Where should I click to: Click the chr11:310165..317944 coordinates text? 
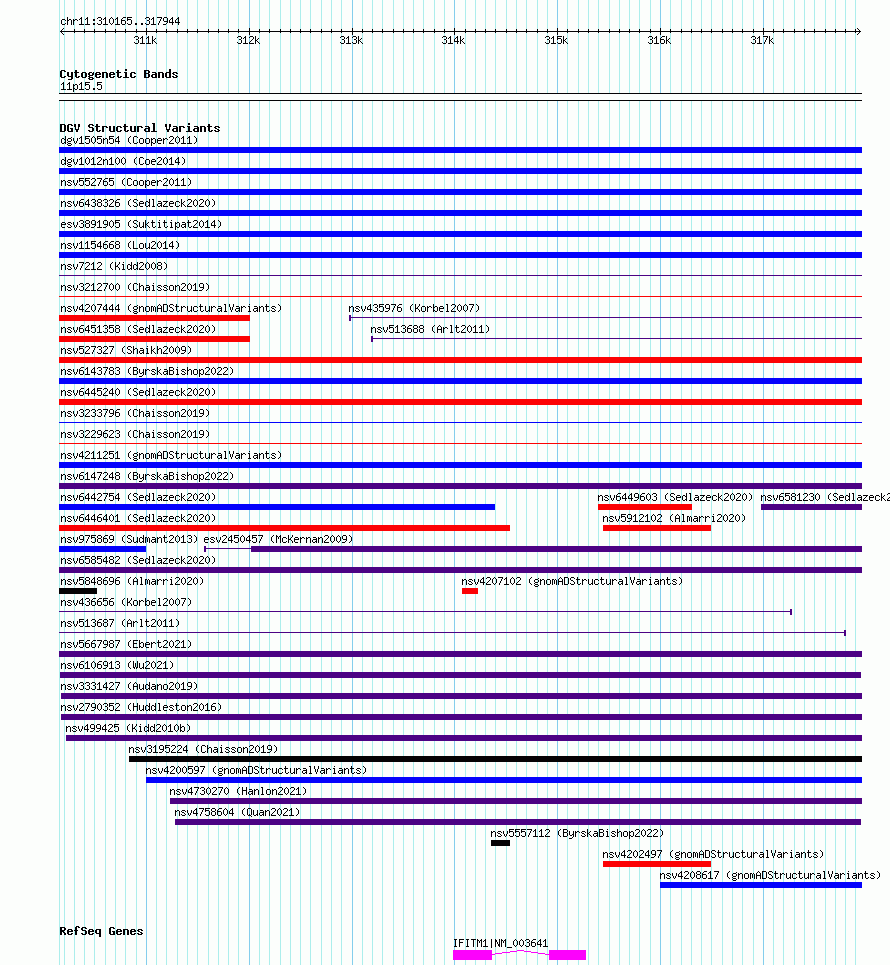coord(120,21)
